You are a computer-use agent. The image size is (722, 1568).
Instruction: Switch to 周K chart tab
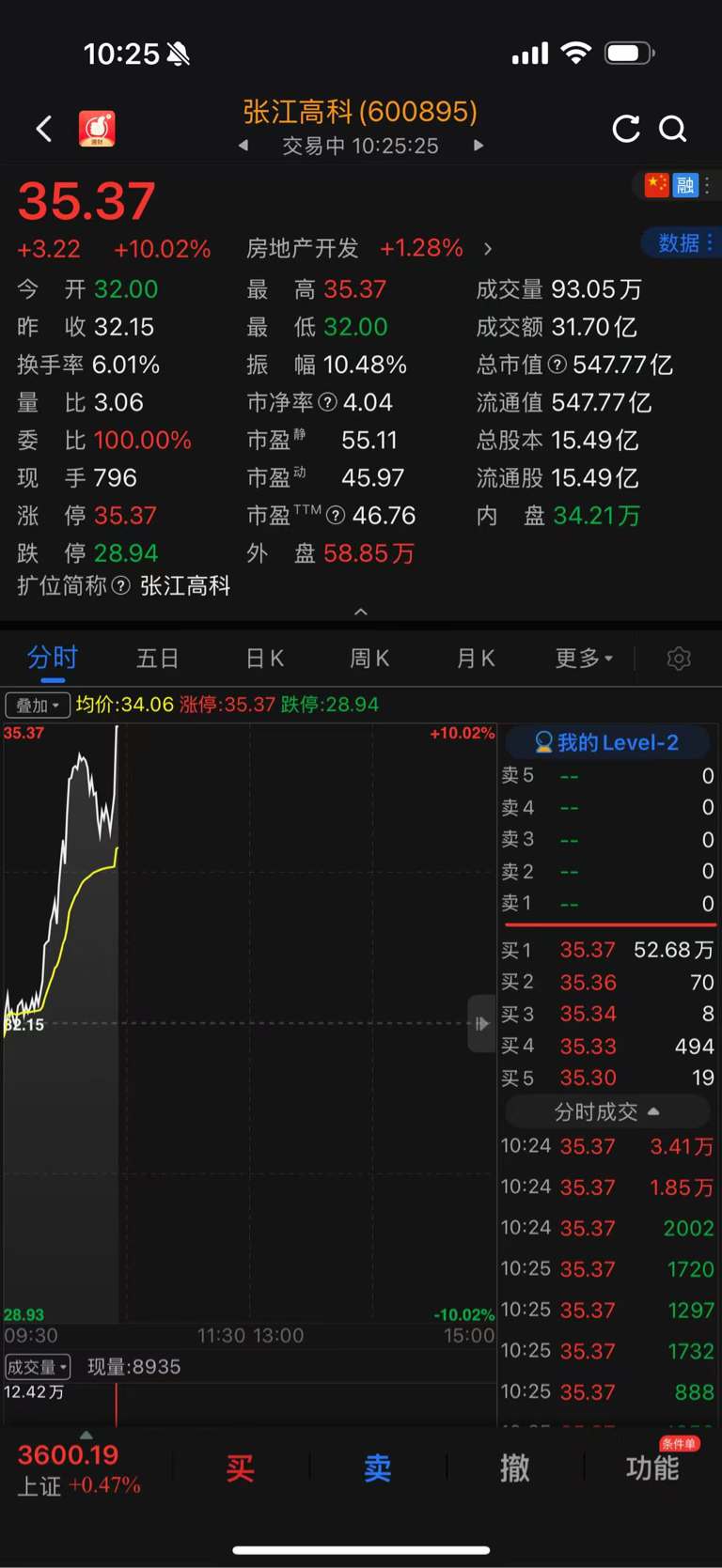pos(369,658)
